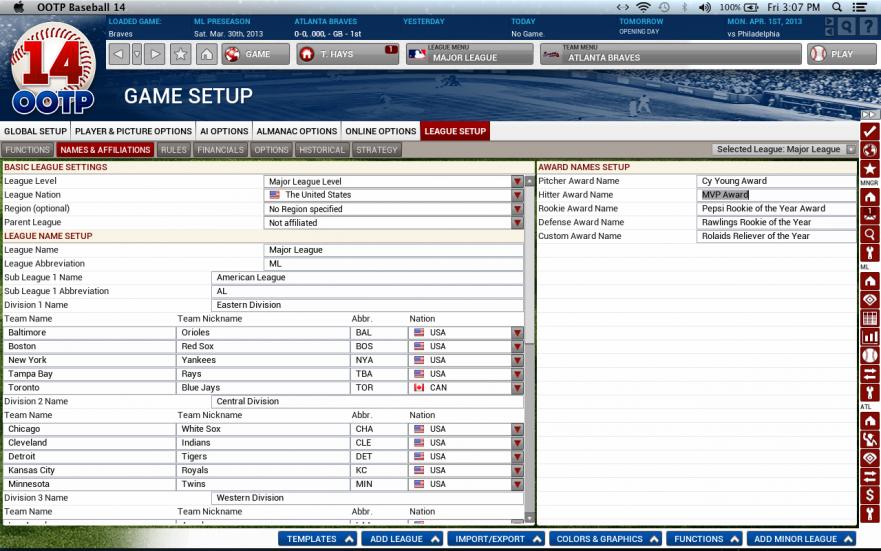Open the Parent League dropdown
This screenshot has height=551, width=881.
(x=517, y=223)
